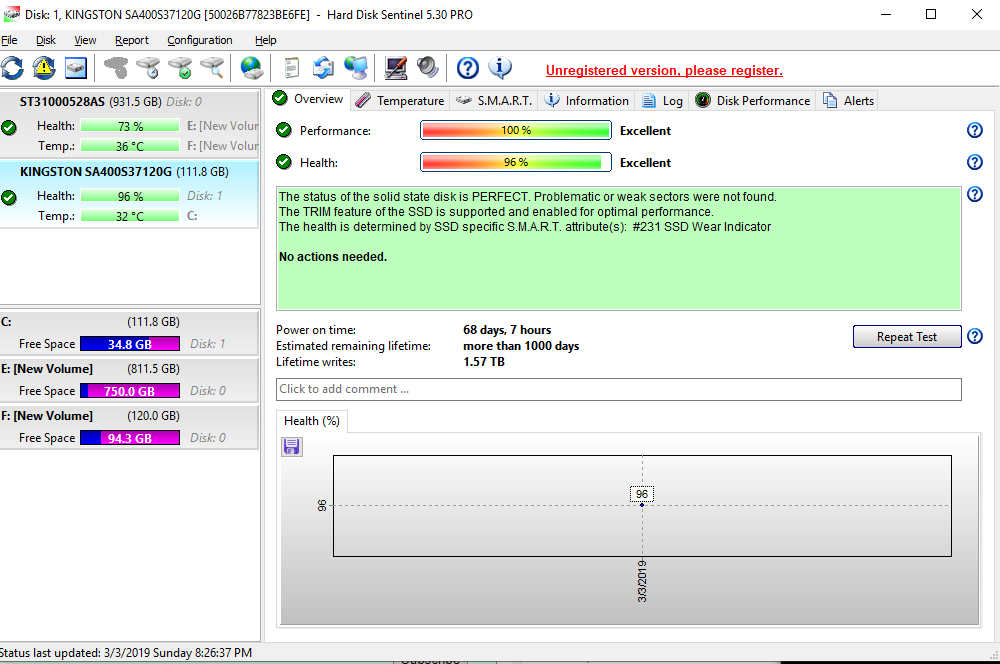This screenshot has width=1000, height=664.
Task: Click the E: free space 750.0 GB bar
Action: click(x=130, y=391)
